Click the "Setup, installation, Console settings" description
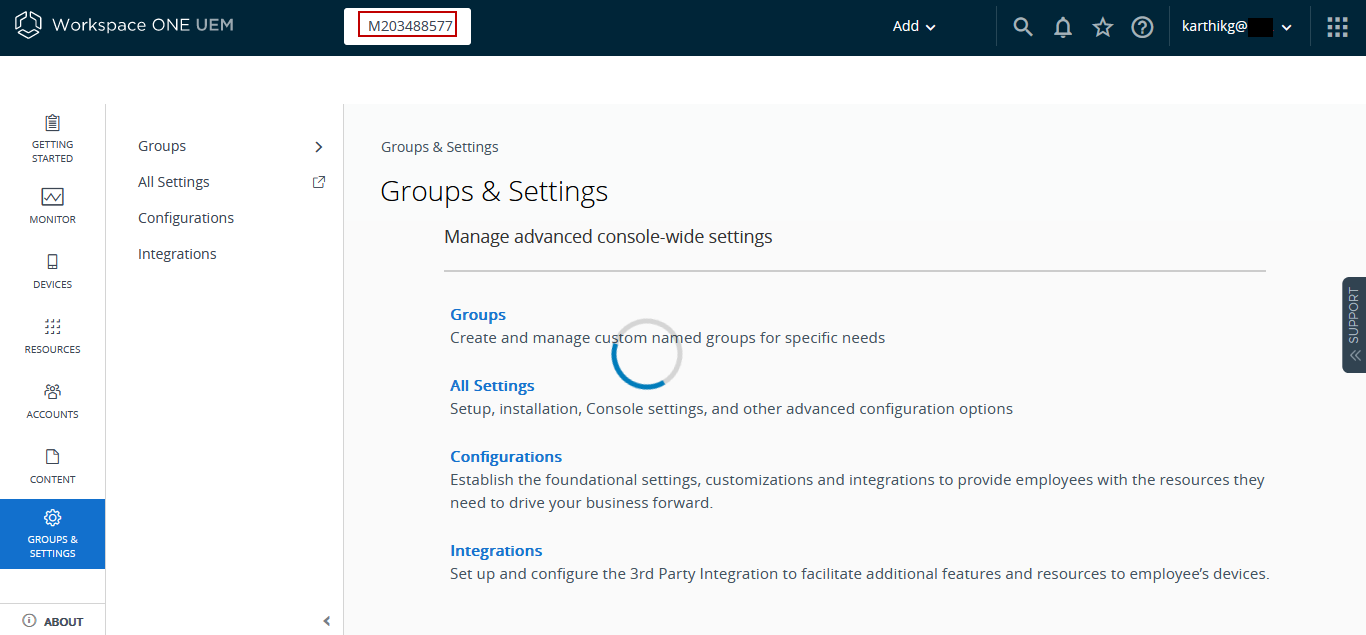The height and width of the screenshot is (635, 1366). coord(732,409)
